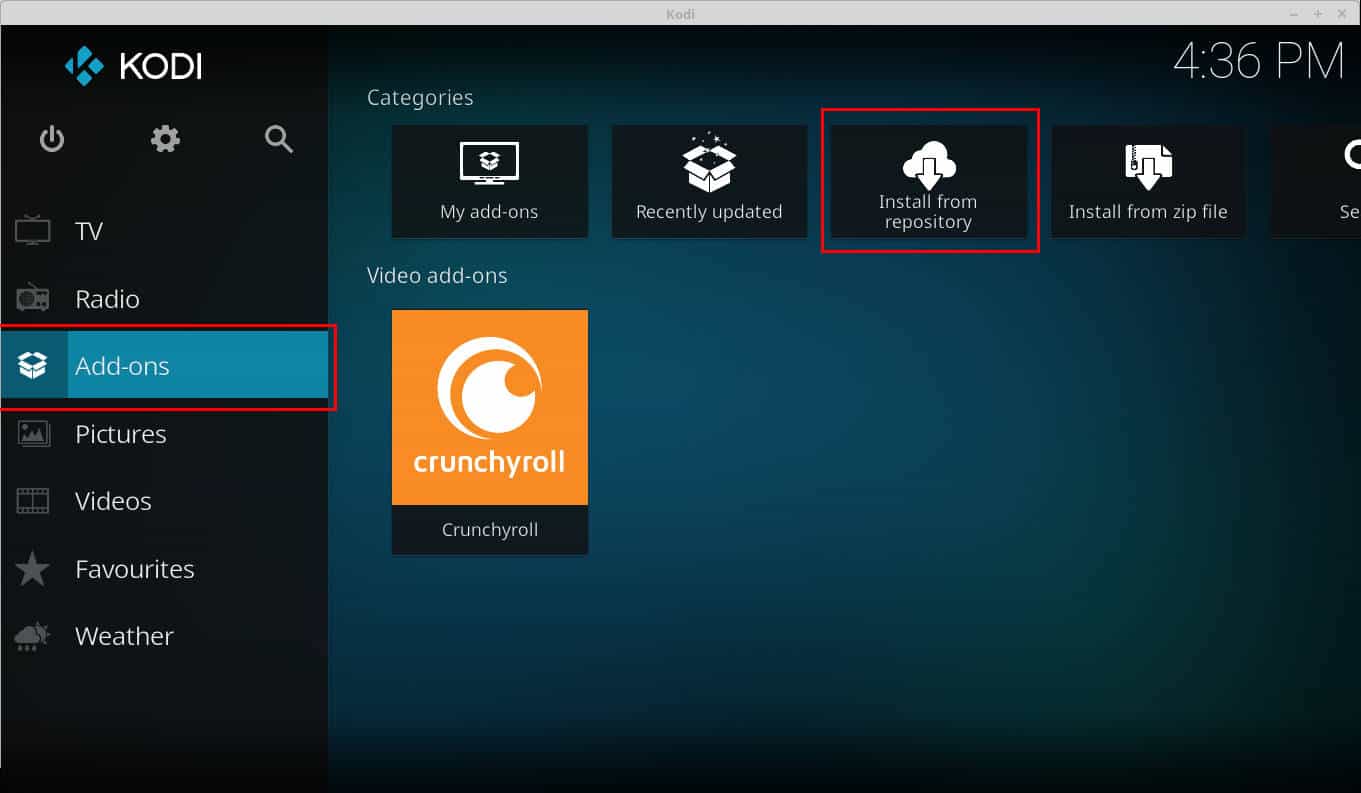The width and height of the screenshot is (1361, 793).
Task: Click the Videos film icon
Action: click(x=33, y=501)
